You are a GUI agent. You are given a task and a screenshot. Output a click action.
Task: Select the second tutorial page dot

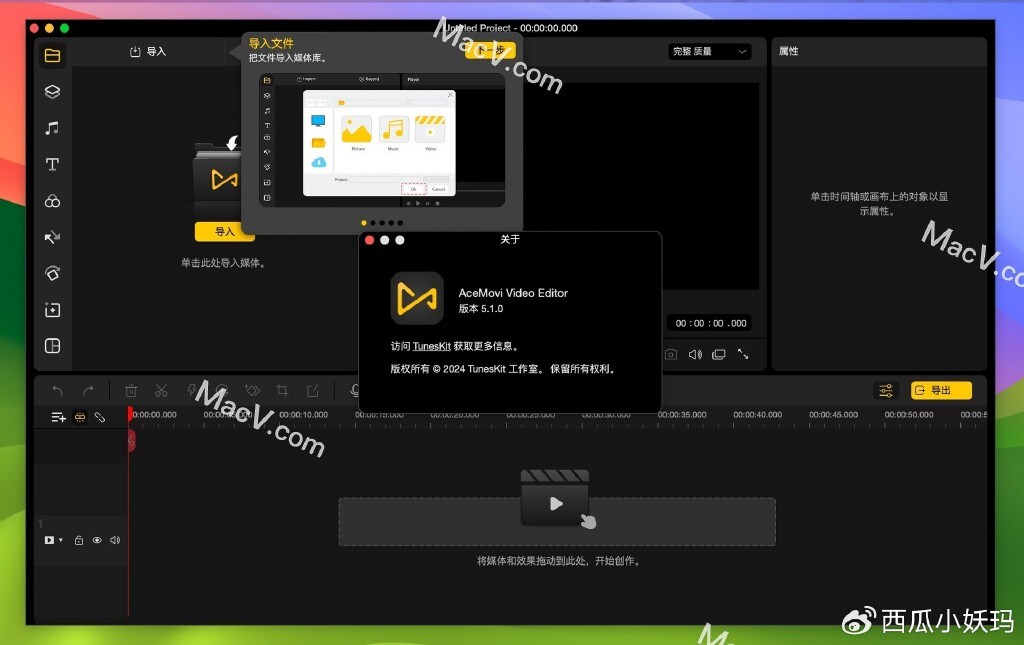click(x=373, y=223)
